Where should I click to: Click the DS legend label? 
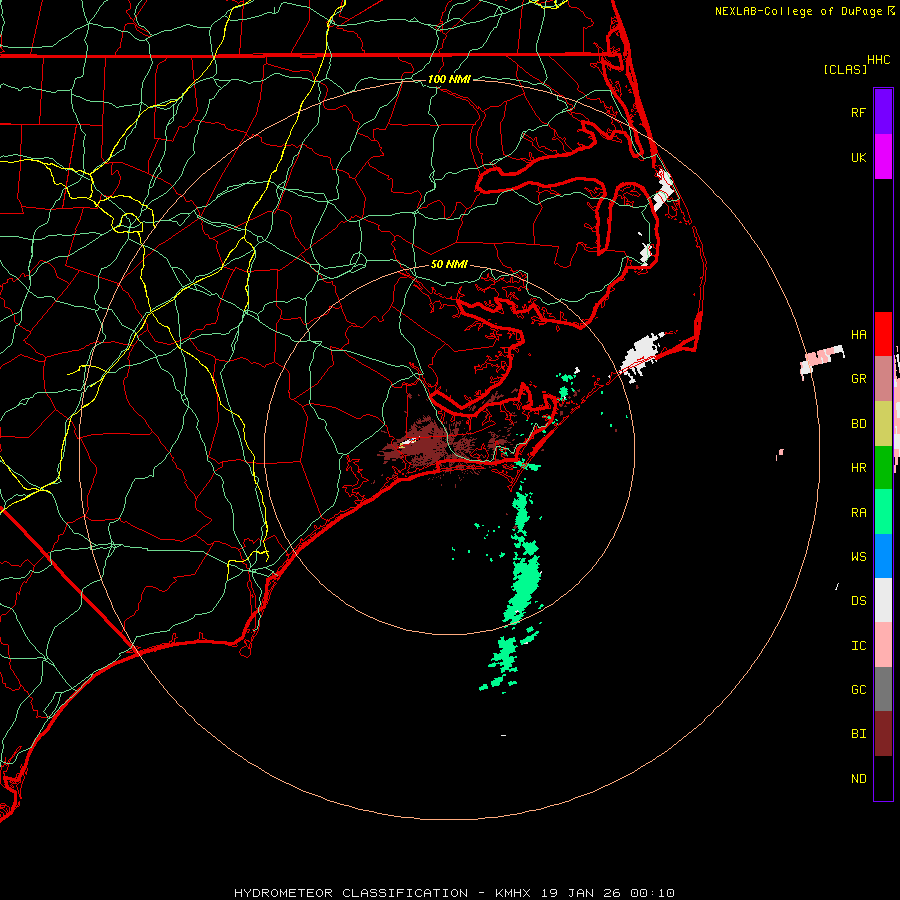[858, 600]
